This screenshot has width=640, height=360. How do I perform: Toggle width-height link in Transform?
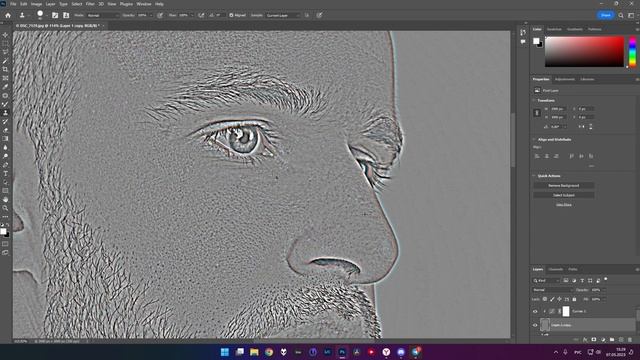pyautogui.click(x=537, y=113)
